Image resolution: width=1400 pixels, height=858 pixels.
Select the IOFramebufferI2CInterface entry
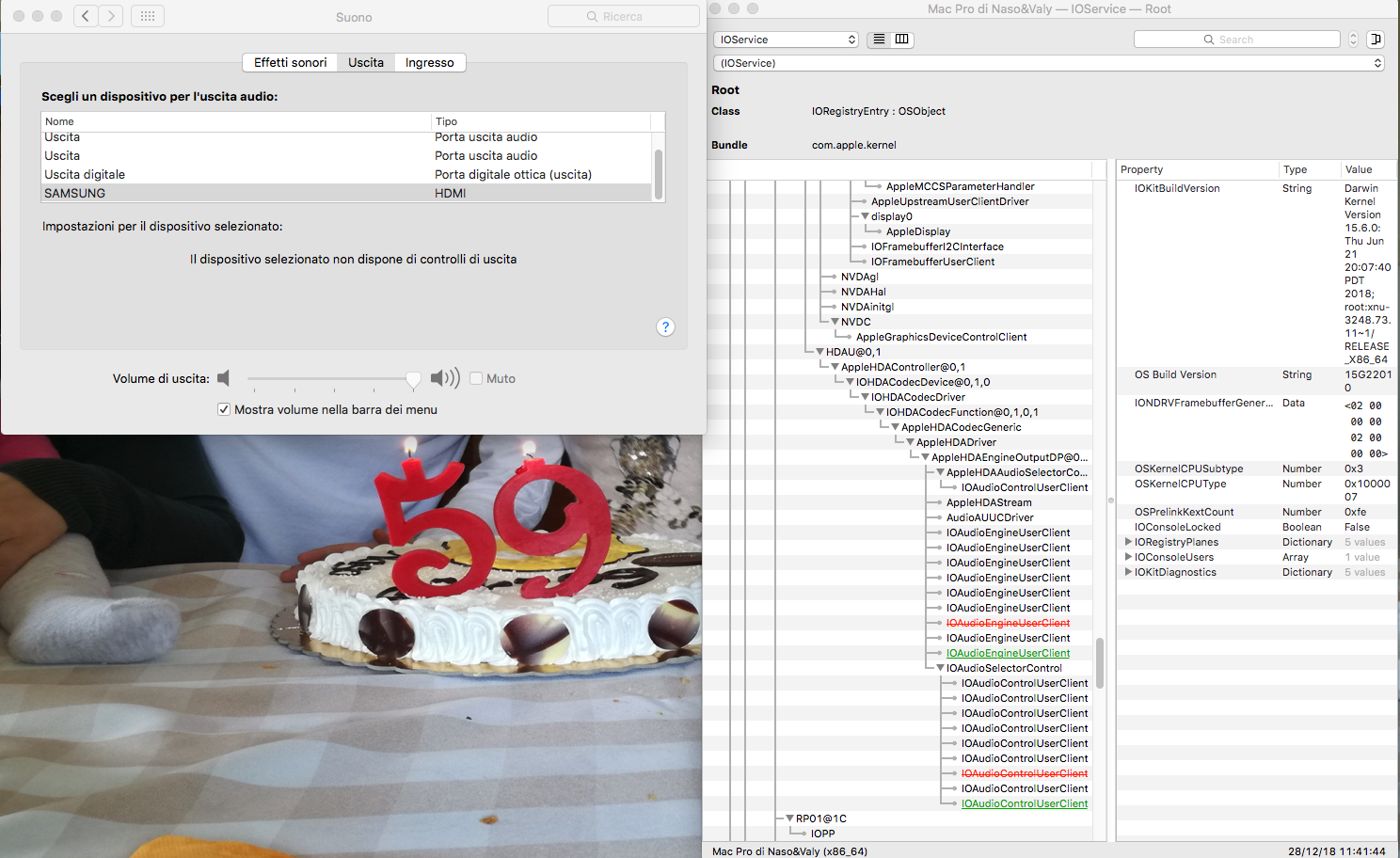click(x=937, y=246)
